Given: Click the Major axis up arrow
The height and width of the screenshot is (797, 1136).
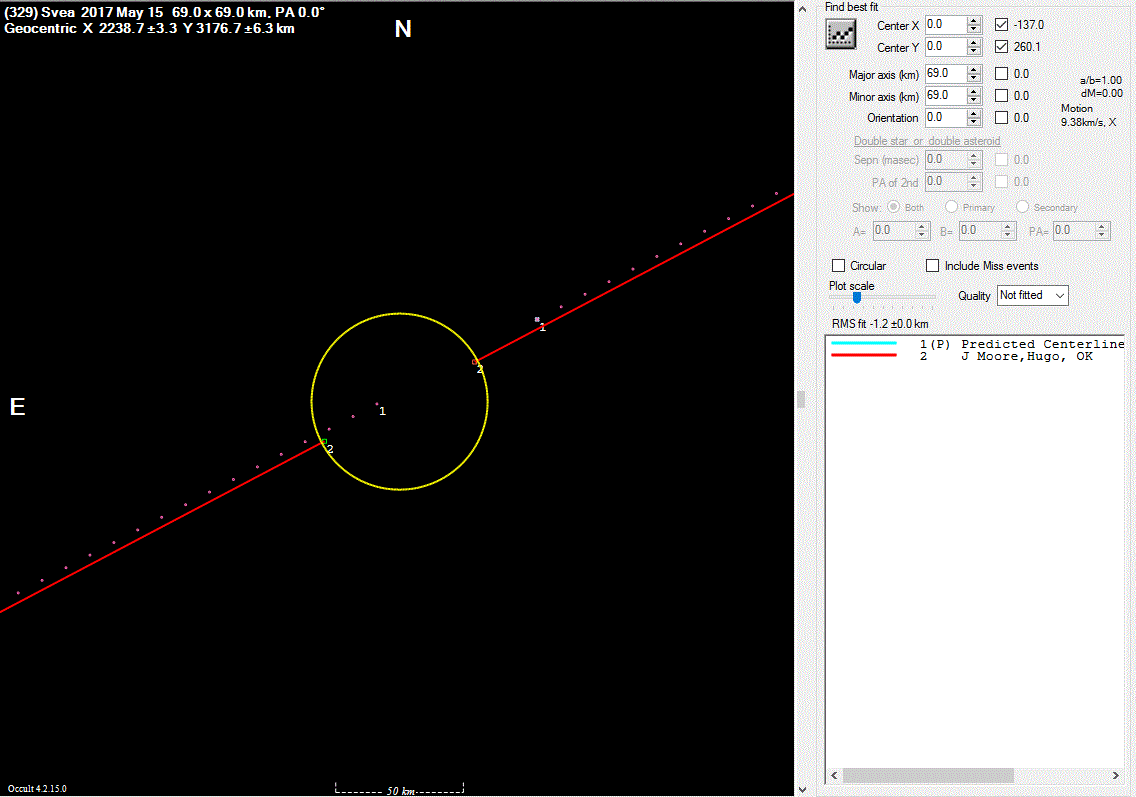Looking at the screenshot, I should coord(974,69).
